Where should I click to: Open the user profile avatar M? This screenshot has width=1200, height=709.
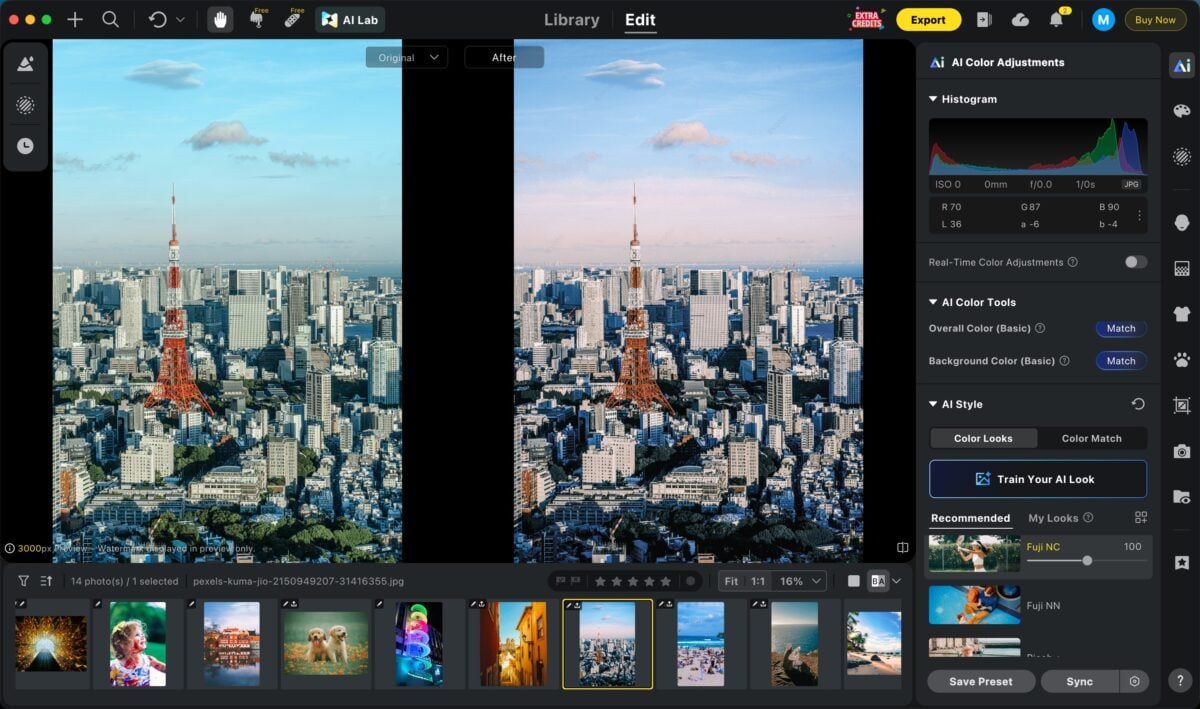[1103, 19]
